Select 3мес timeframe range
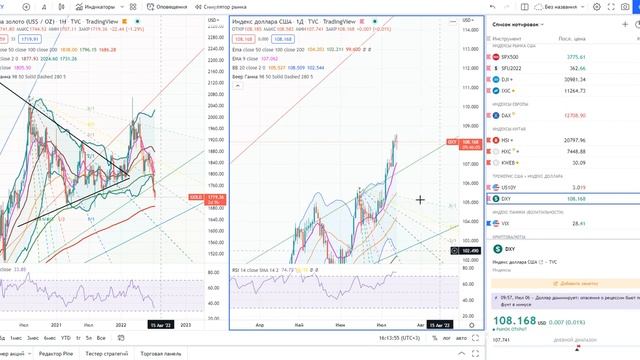Viewport: 640px width, 360px height. (33, 338)
